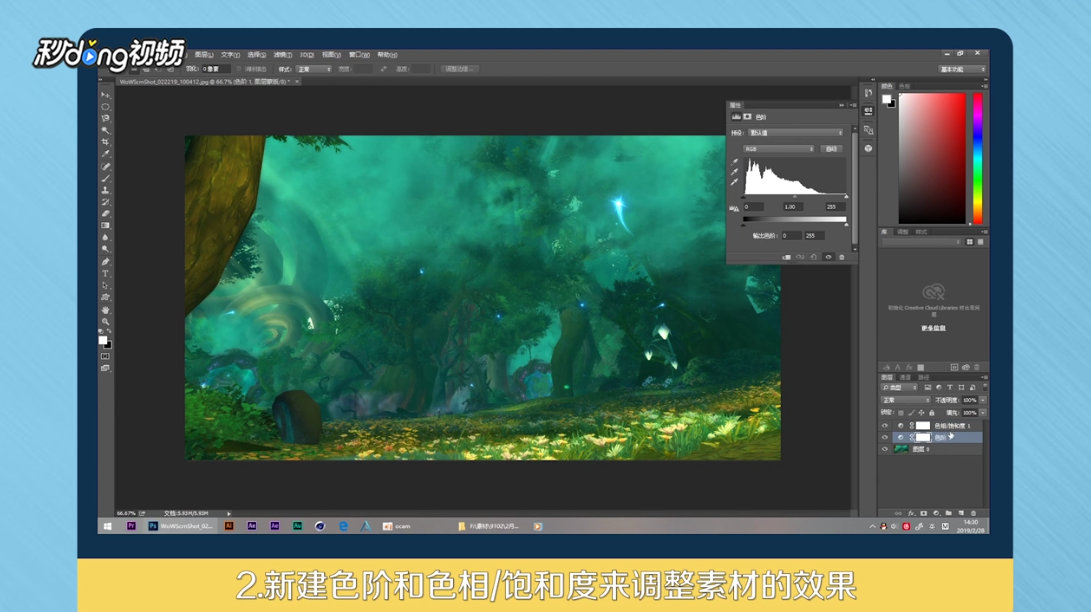Screen dimensions: 1091x612
Task: Select the Pen tool
Action: [x=105, y=261]
